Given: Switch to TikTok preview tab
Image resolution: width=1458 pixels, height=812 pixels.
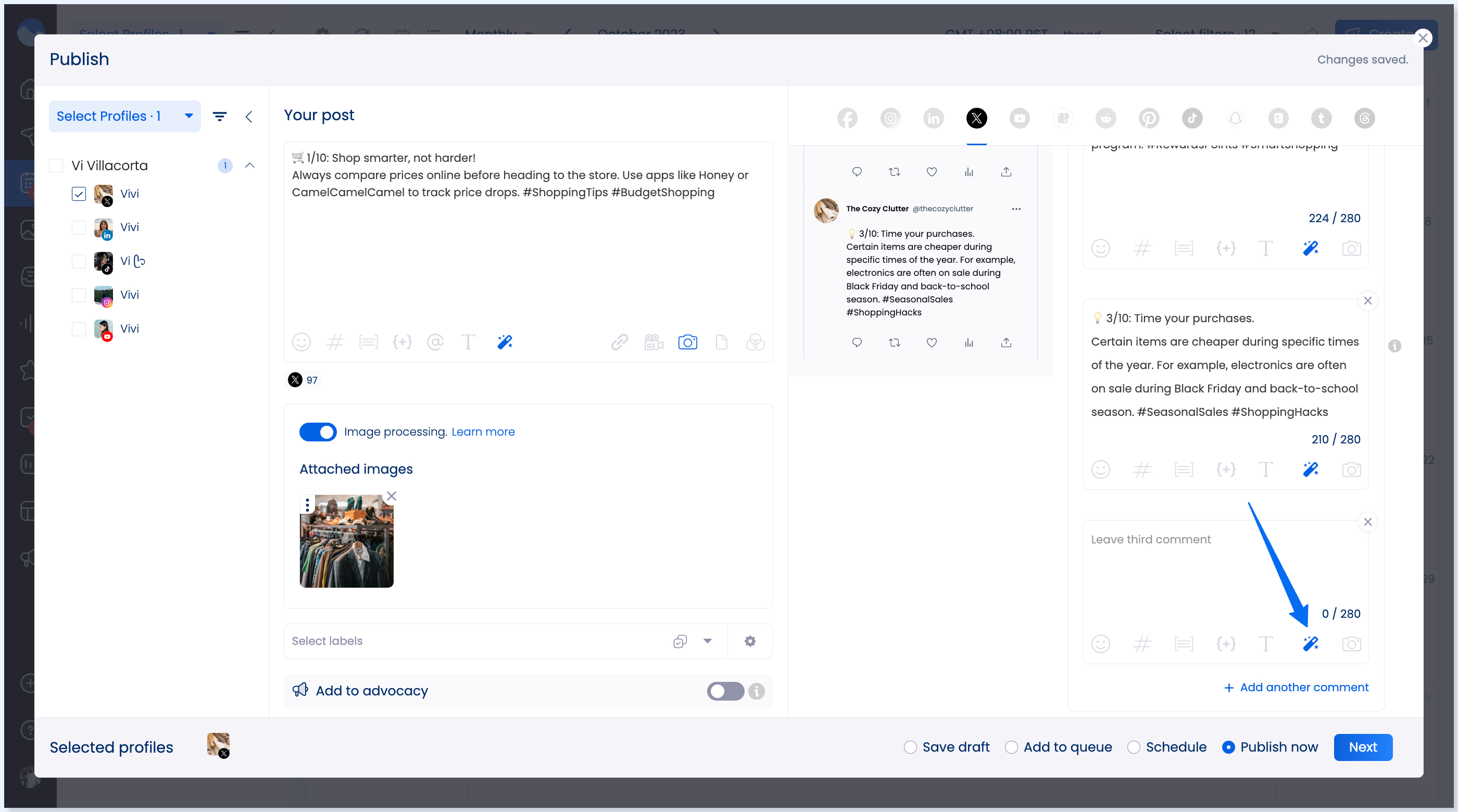Looking at the screenshot, I should 1192,118.
